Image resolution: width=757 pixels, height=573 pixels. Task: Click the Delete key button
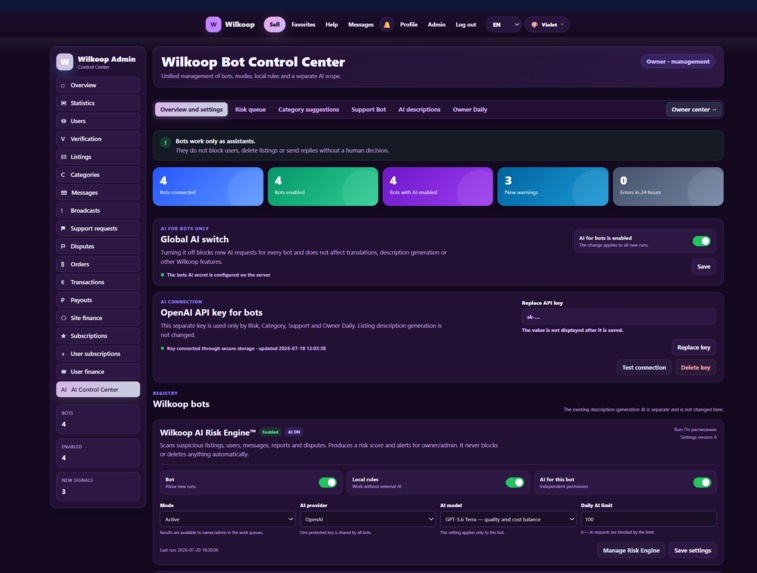point(695,368)
